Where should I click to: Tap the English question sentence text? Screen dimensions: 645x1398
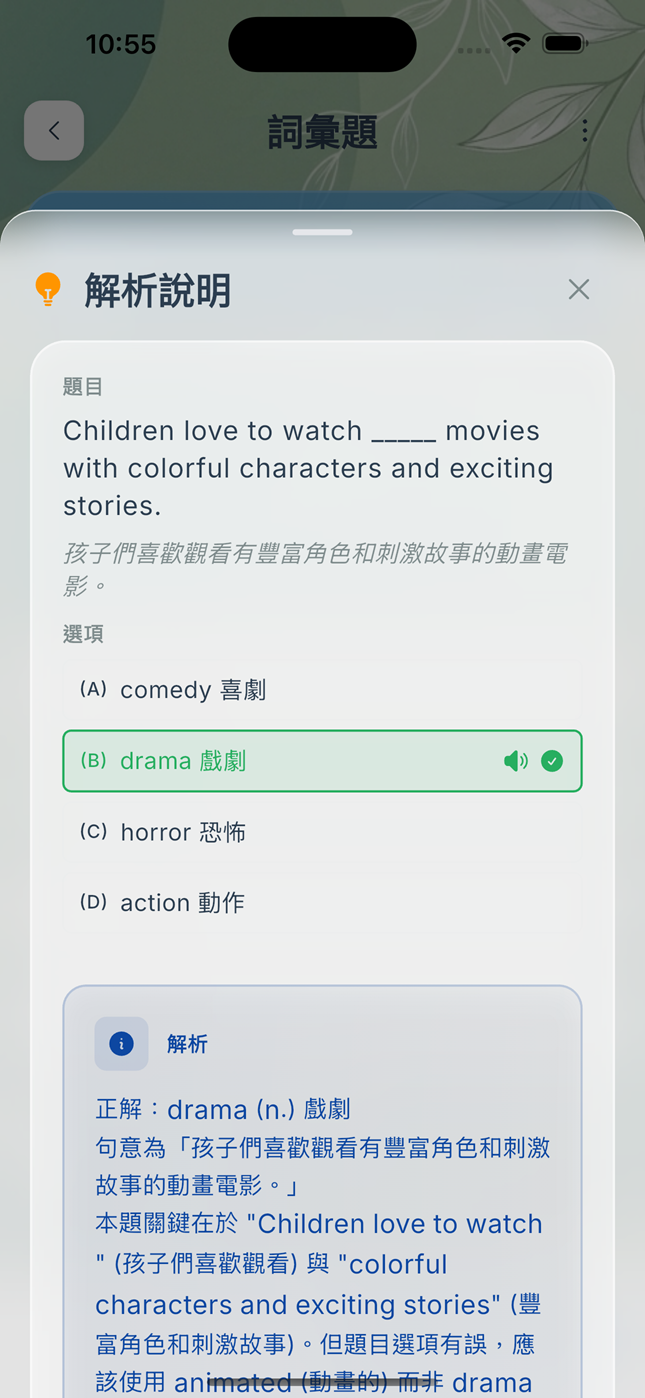point(308,468)
